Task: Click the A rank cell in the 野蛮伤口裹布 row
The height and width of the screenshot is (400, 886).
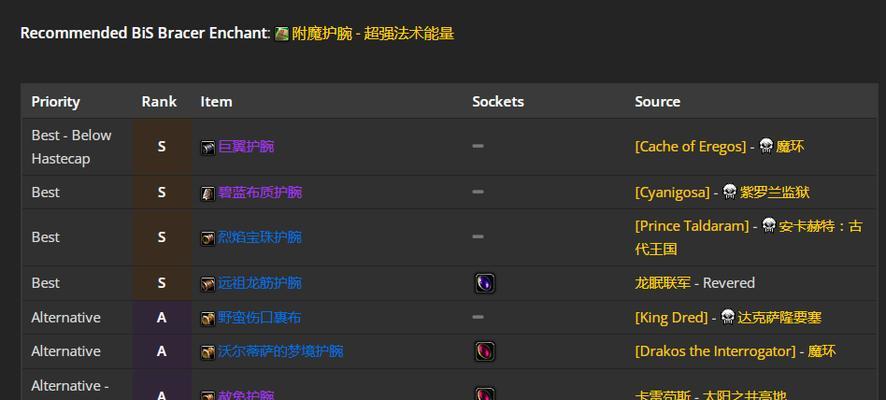Action: coord(162,318)
